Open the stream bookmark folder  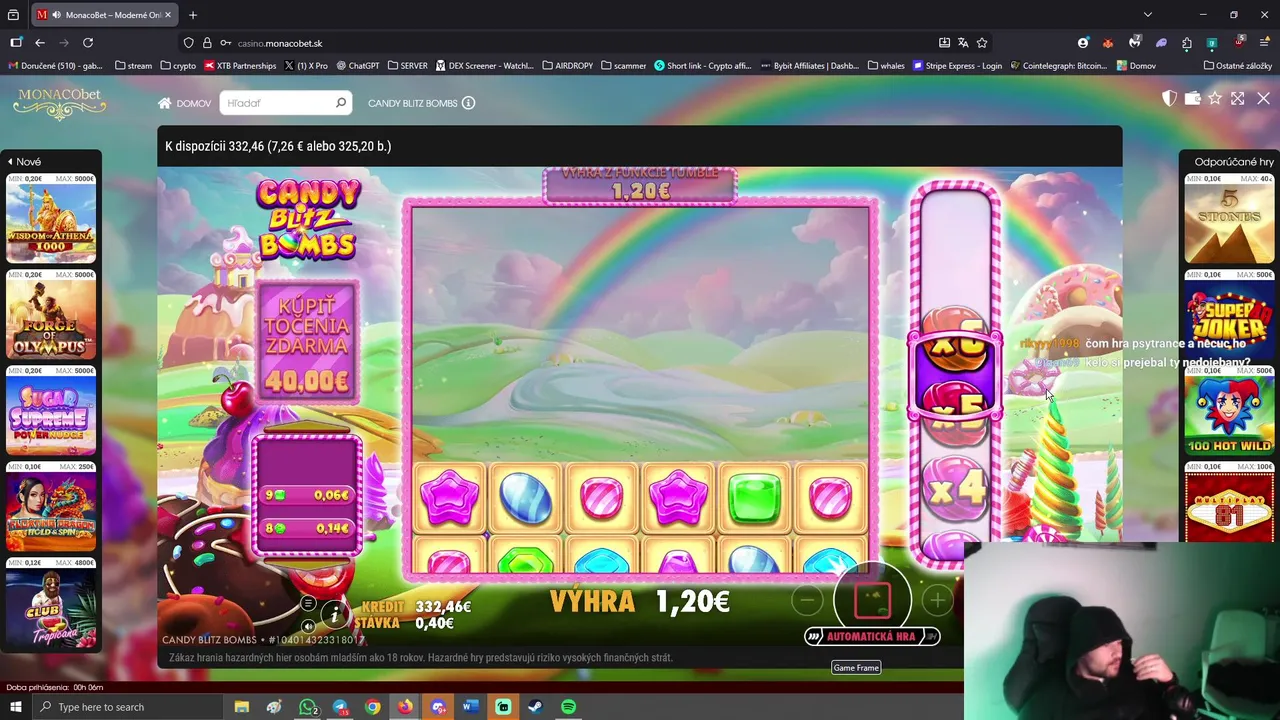133,66
